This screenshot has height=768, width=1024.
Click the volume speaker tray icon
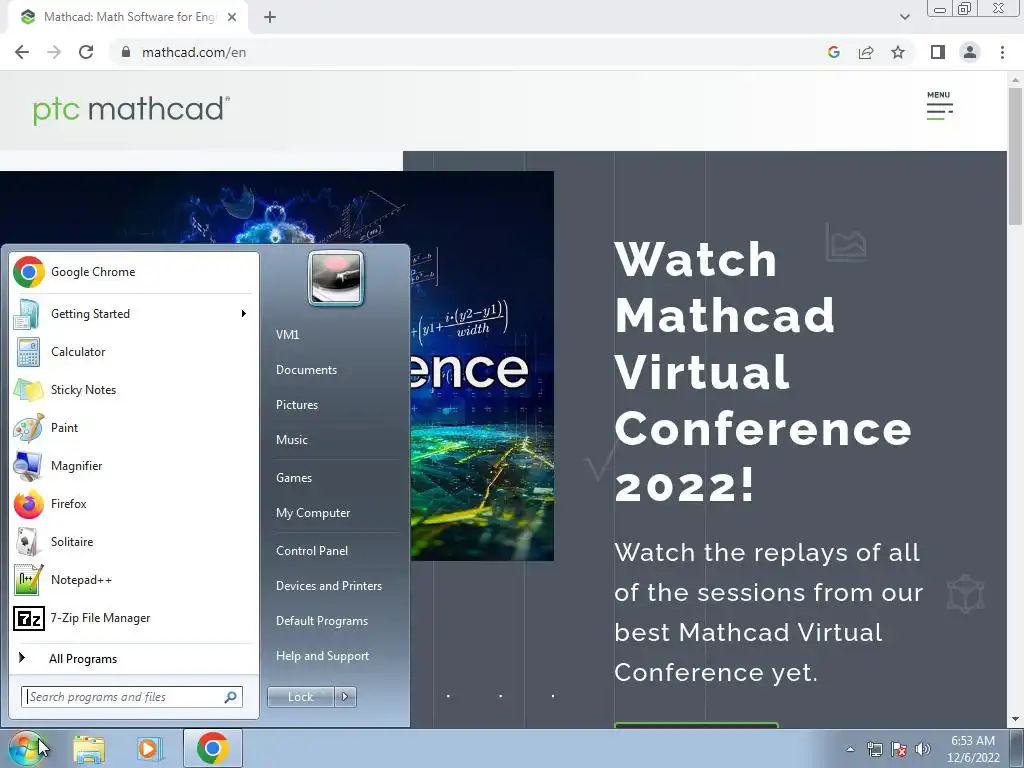click(922, 749)
